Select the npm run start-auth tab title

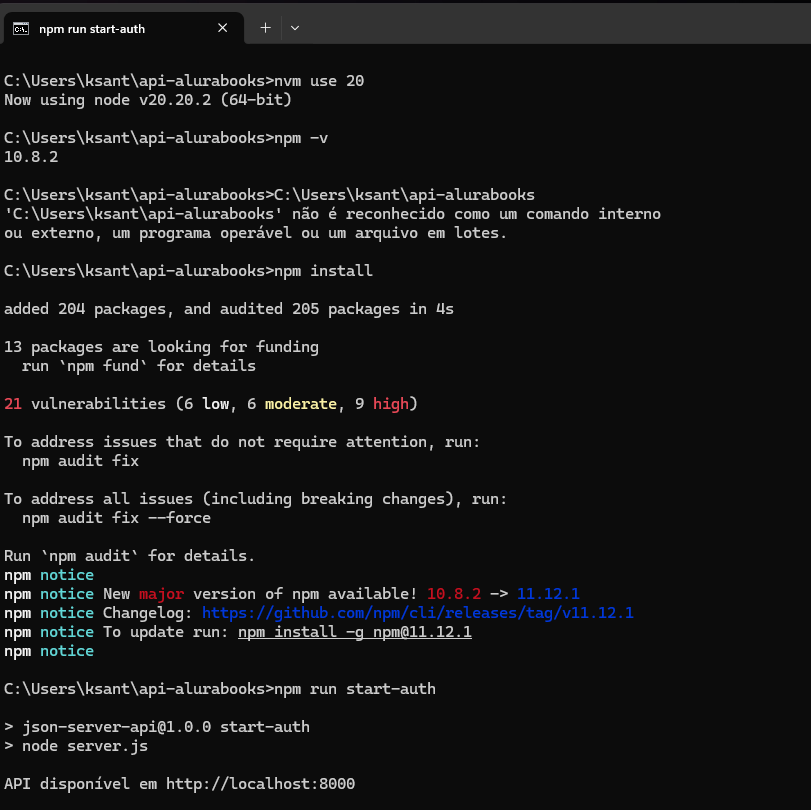[92, 29]
